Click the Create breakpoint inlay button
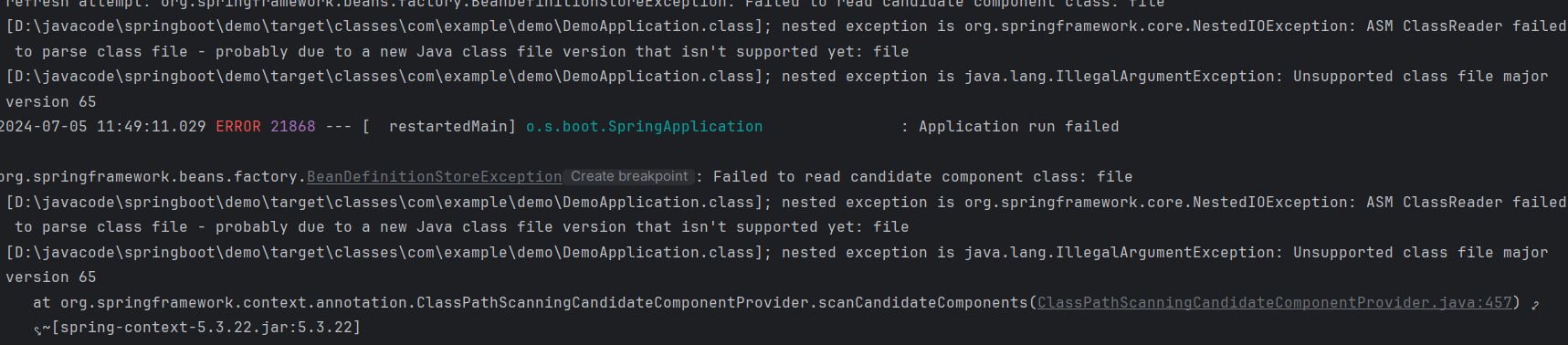The height and width of the screenshot is (345, 1568). tap(629, 177)
